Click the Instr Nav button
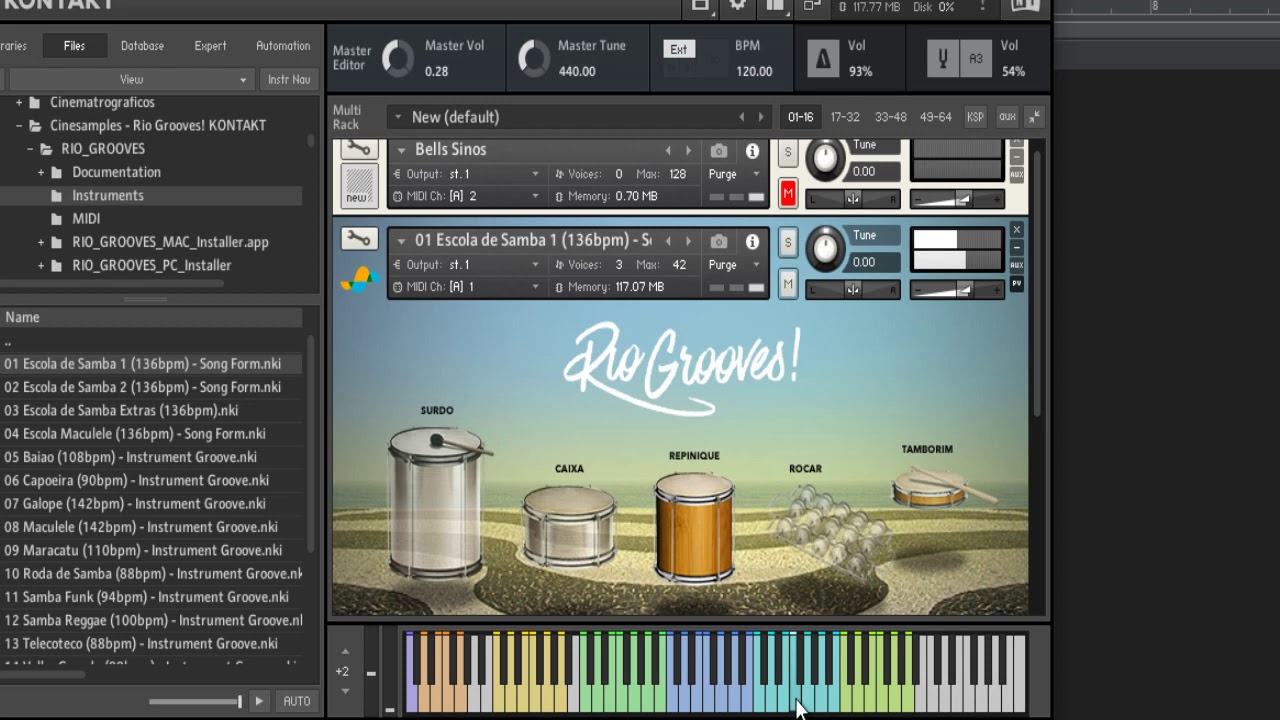The image size is (1280, 720). (289, 79)
